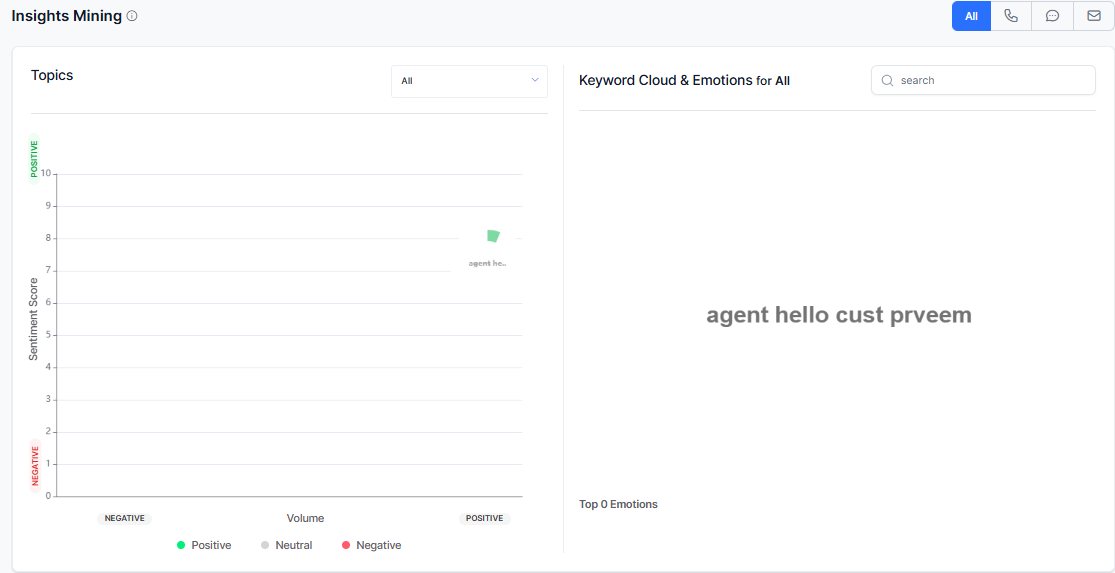Viewport: 1115px width, 573px height.
Task: Expand the Topics dropdown chevron arrow
Action: pos(535,80)
